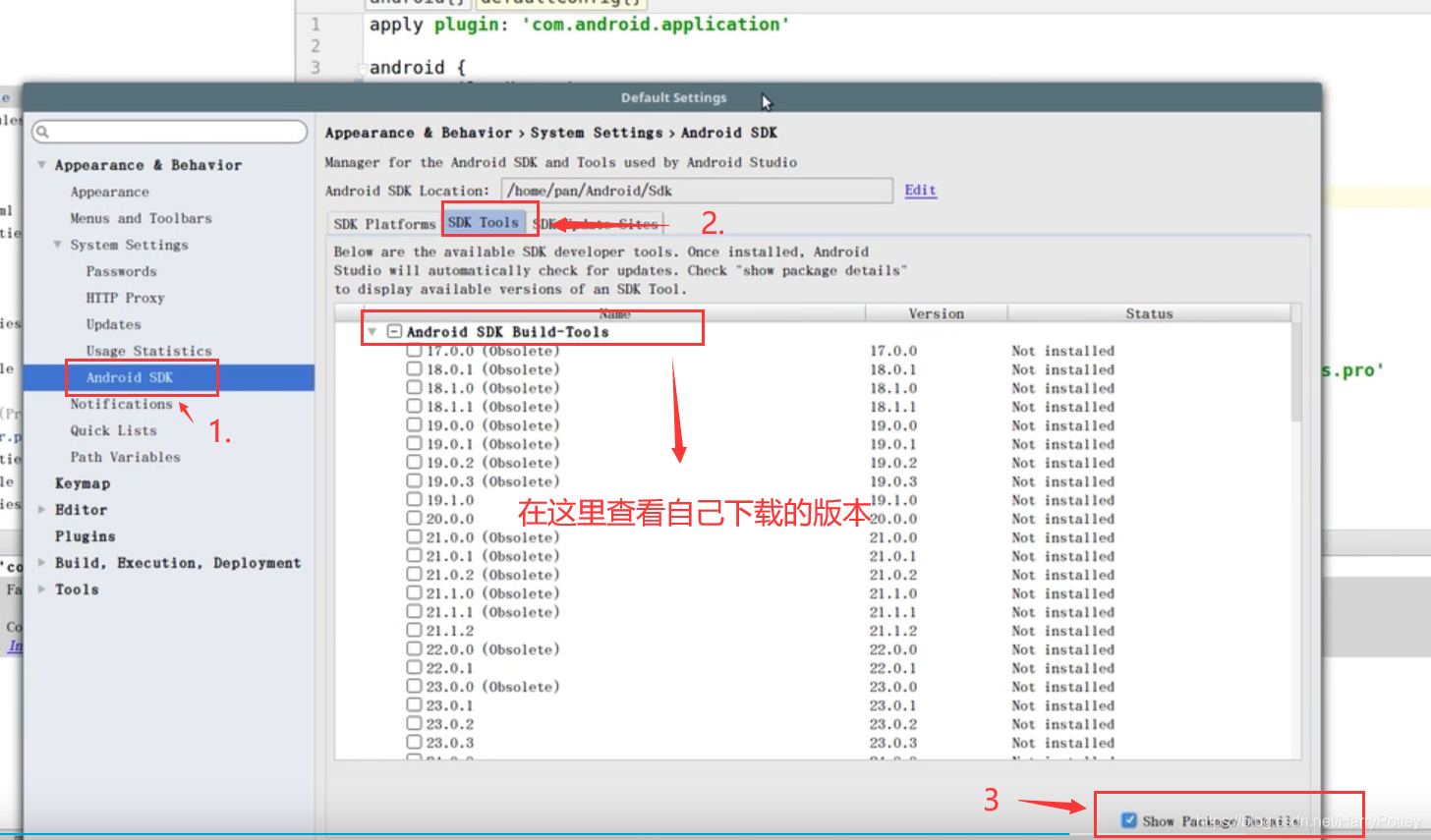Check build-tools 20.0.0 checkbox
1431x840 pixels.
click(414, 519)
